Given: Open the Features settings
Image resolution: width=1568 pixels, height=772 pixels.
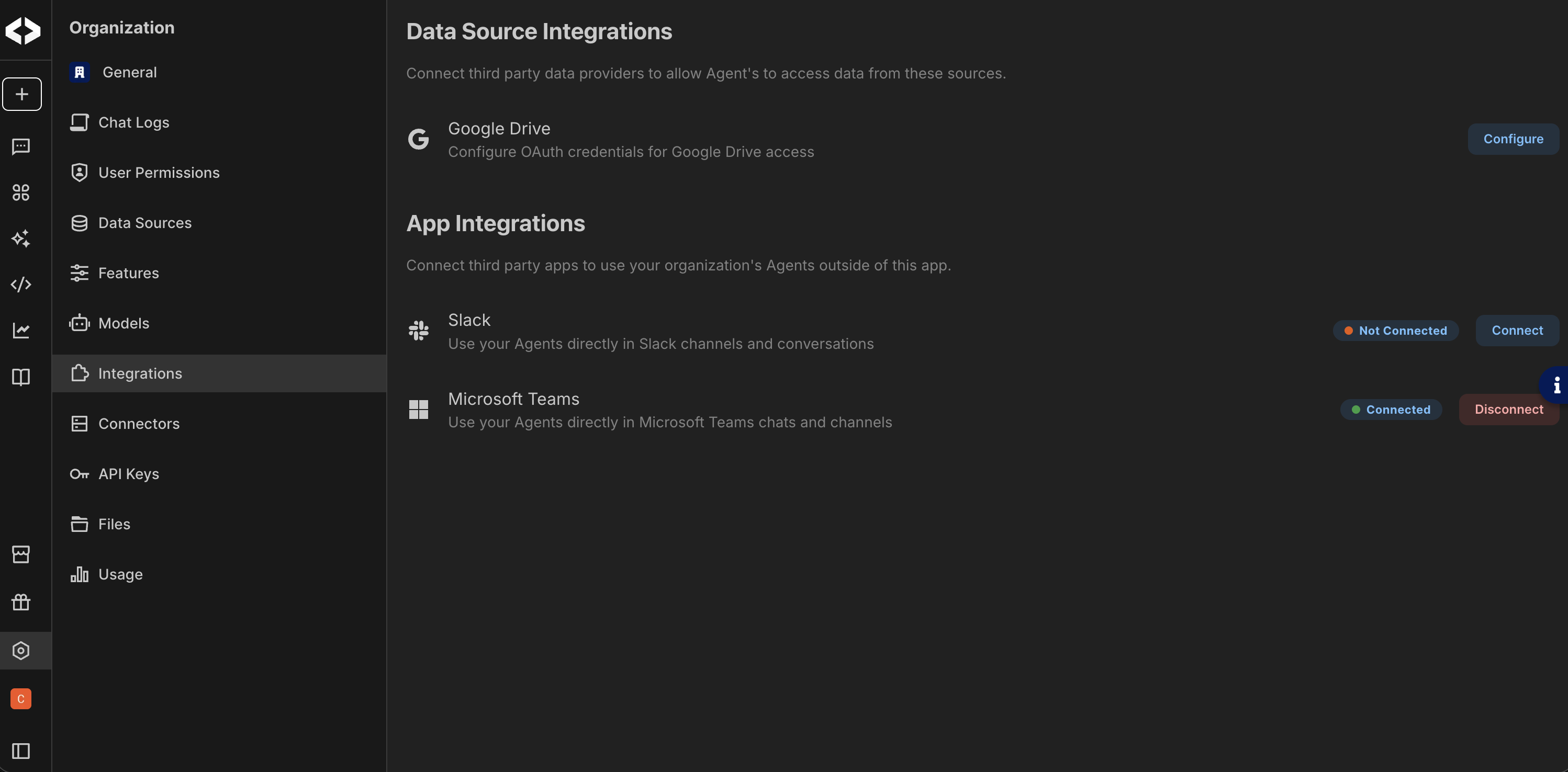Looking at the screenshot, I should pyautogui.click(x=219, y=273).
